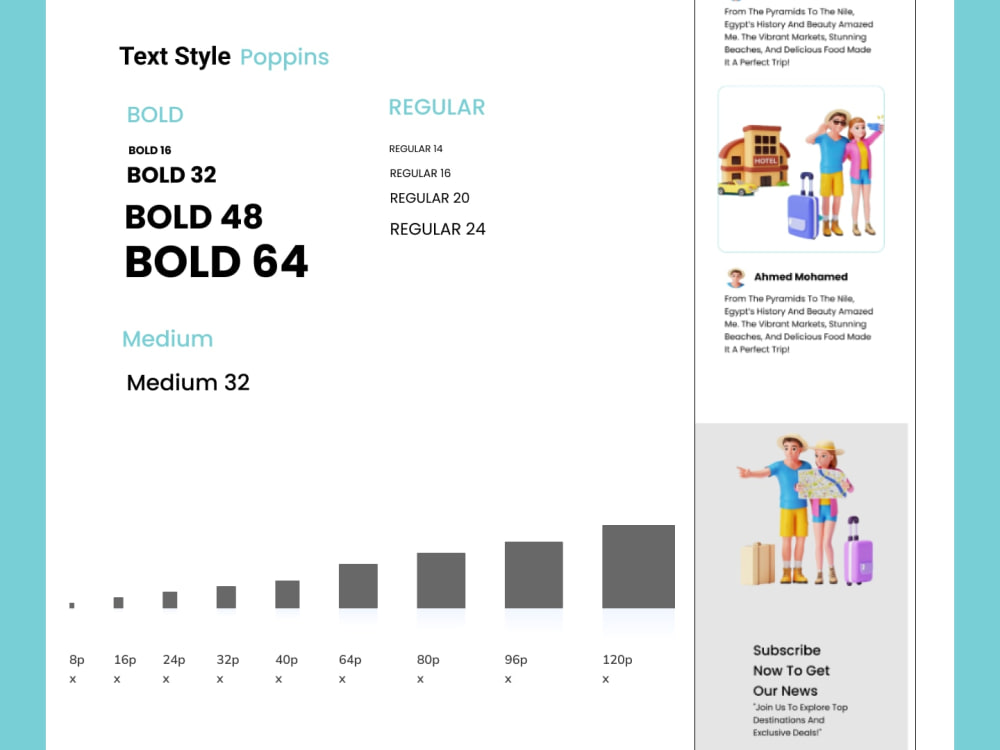Viewport: 1000px width, 750px height.
Task: Select the BOLD 64 text sample
Action: (x=216, y=261)
